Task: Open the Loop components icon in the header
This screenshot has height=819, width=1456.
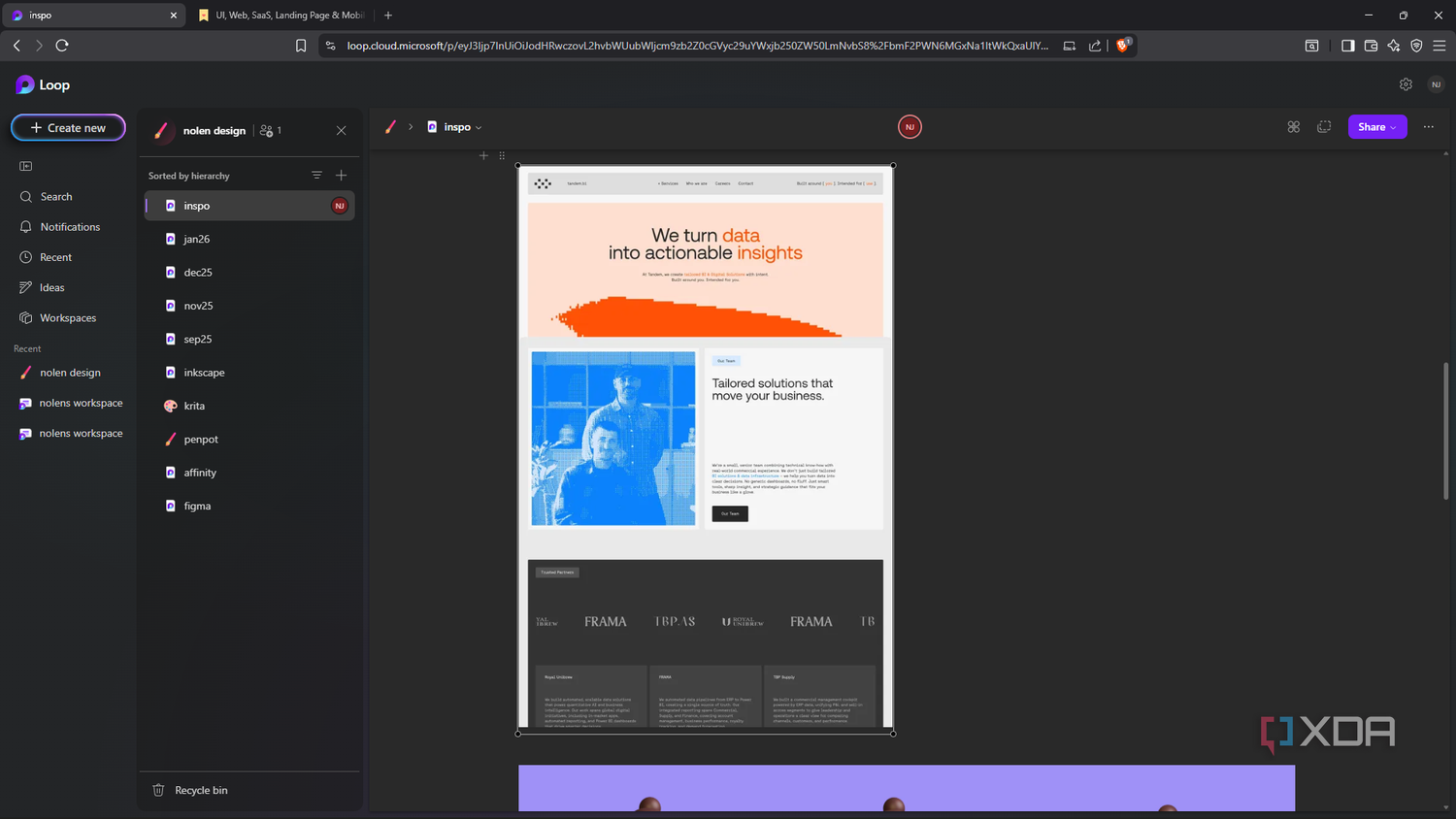Action: (1294, 127)
